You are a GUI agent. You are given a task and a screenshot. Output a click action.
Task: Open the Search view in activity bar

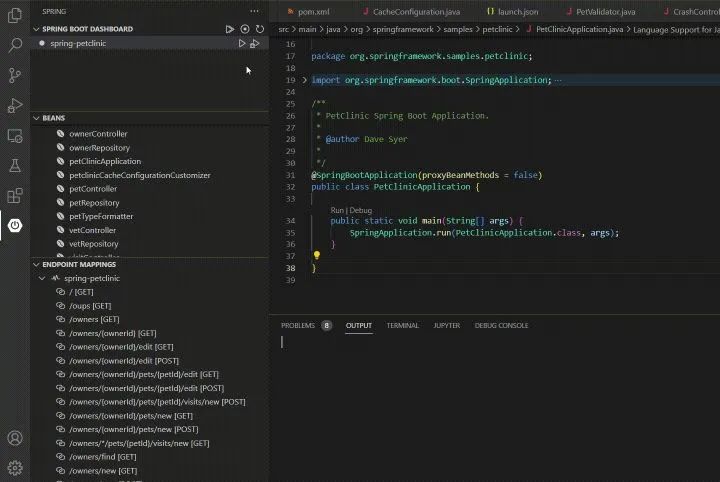tap(15, 46)
